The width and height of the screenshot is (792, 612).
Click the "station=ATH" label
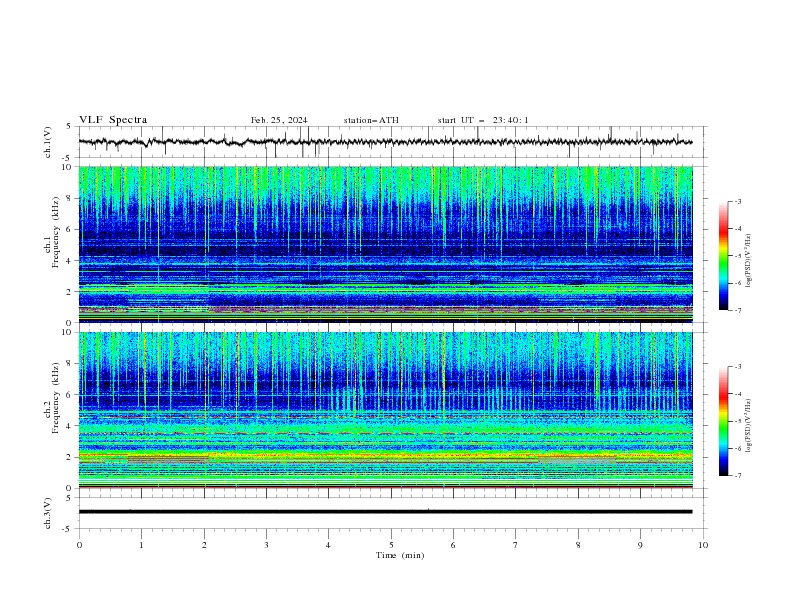(x=371, y=120)
